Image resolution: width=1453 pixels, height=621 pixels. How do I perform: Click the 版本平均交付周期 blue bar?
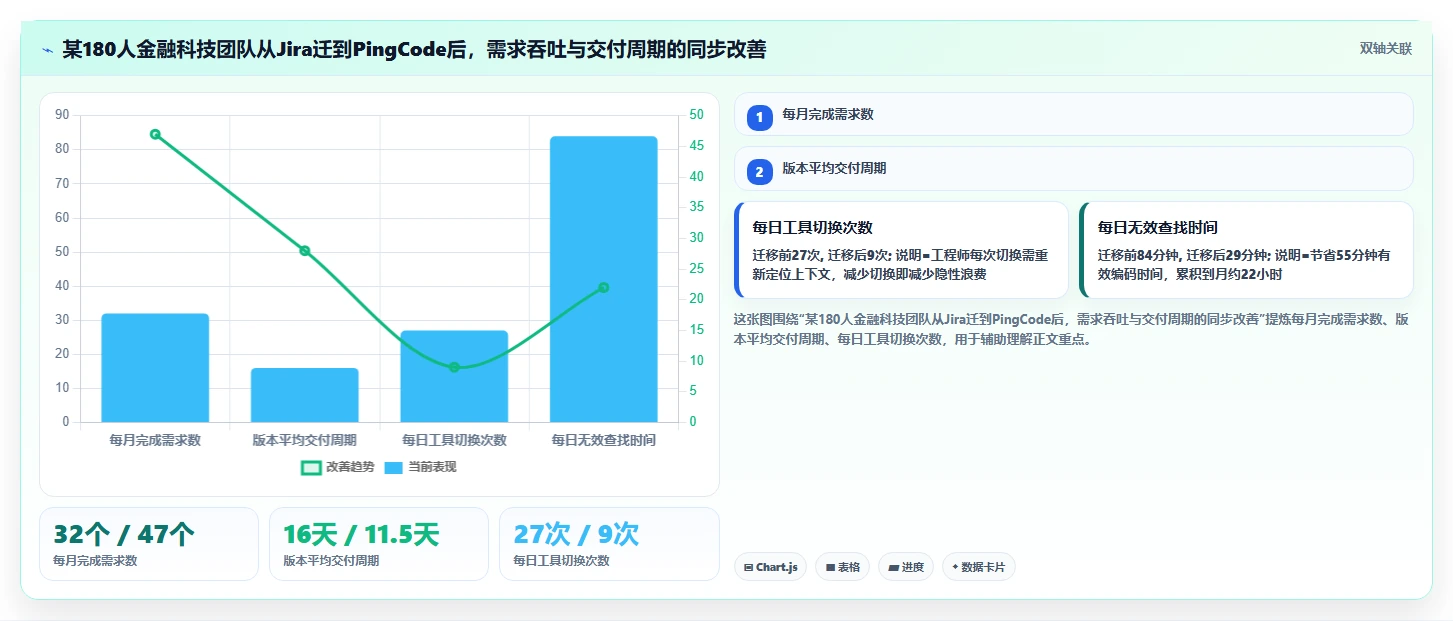point(305,395)
